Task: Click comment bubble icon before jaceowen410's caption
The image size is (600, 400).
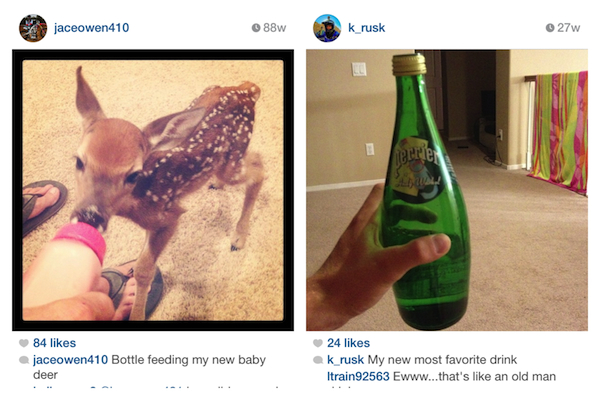Action: (x=24, y=358)
